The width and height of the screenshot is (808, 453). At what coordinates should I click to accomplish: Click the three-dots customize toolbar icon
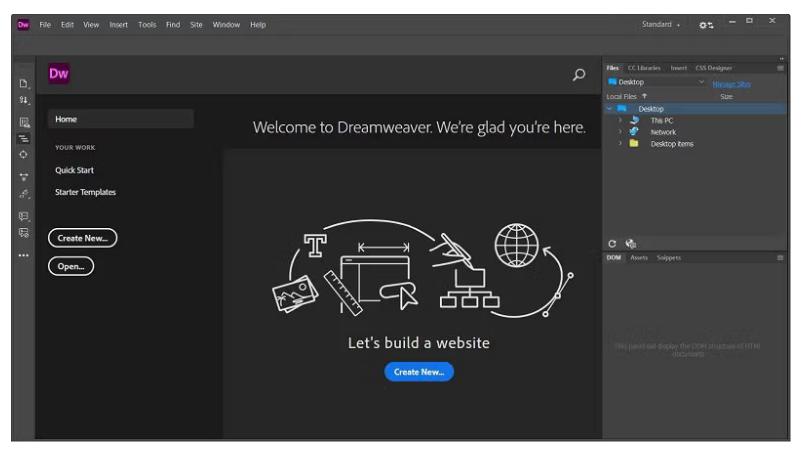click(x=24, y=255)
